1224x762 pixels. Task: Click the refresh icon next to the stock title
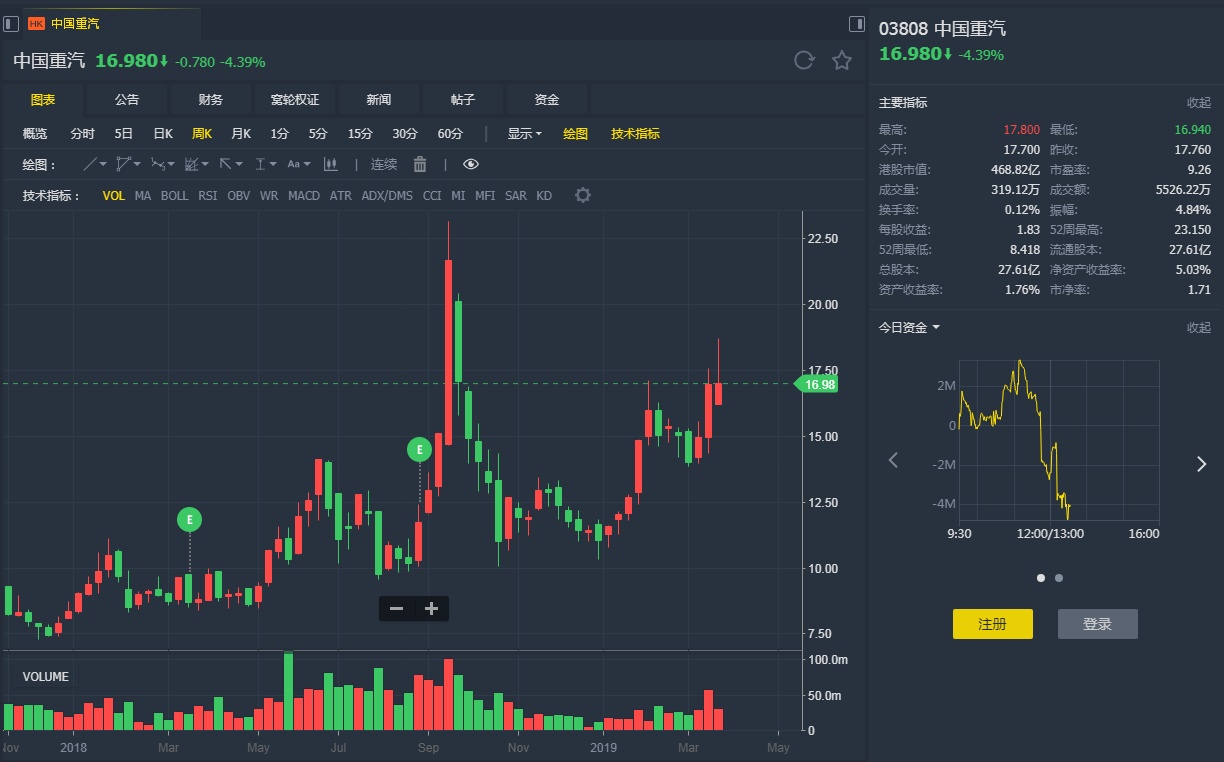804,61
